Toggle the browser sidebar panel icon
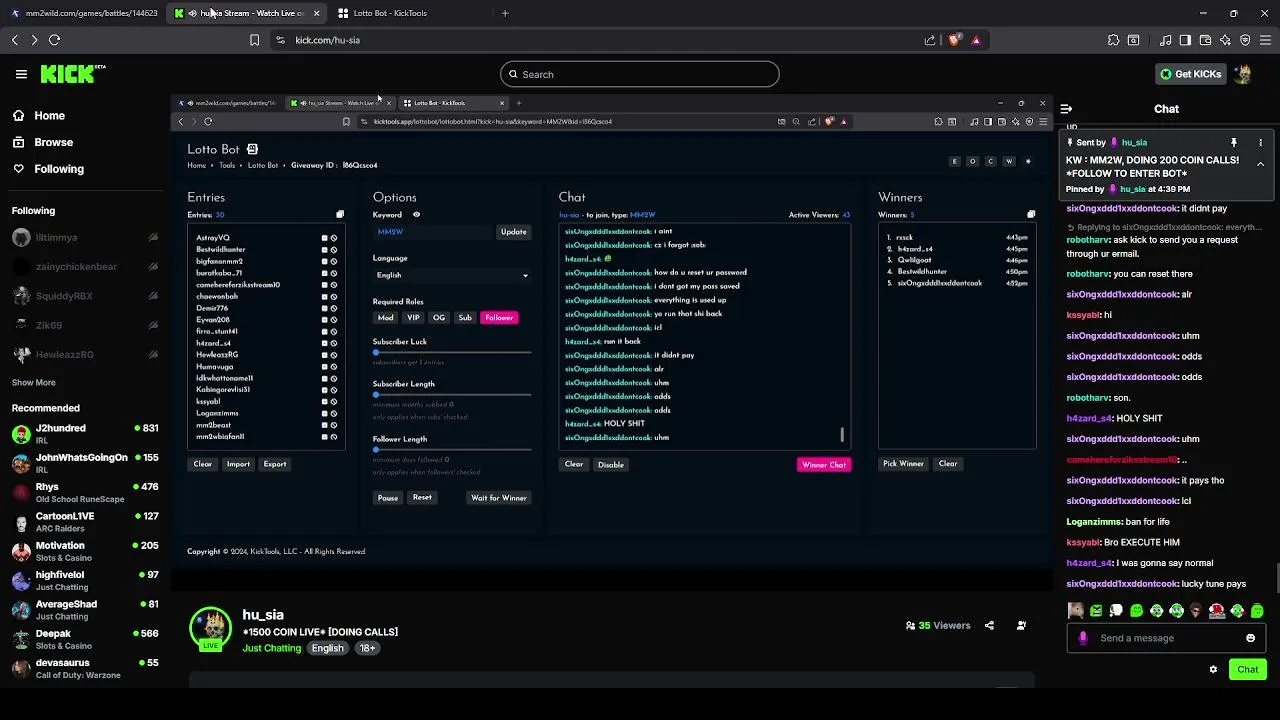The width and height of the screenshot is (1280, 720). tap(1185, 40)
